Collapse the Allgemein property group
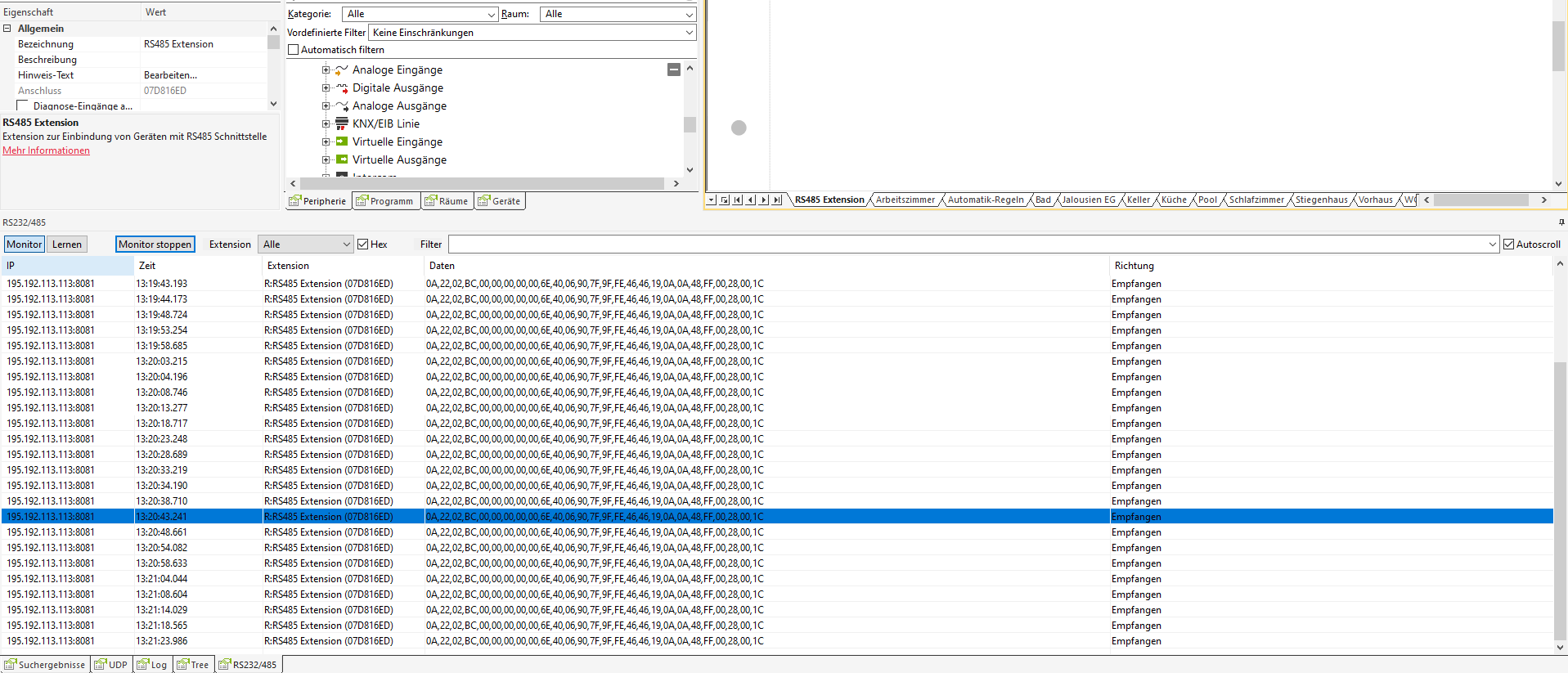 [7, 29]
